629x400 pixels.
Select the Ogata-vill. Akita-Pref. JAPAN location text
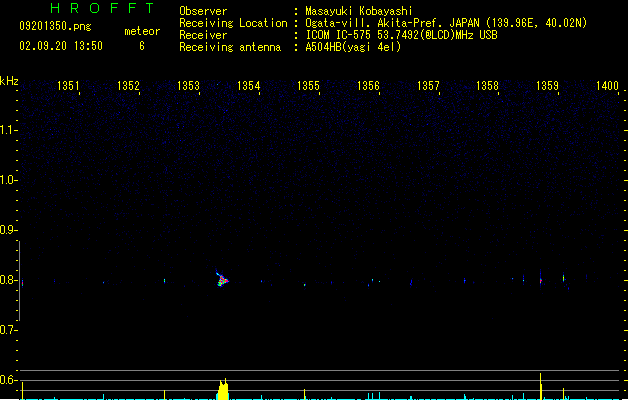[446, 23]
